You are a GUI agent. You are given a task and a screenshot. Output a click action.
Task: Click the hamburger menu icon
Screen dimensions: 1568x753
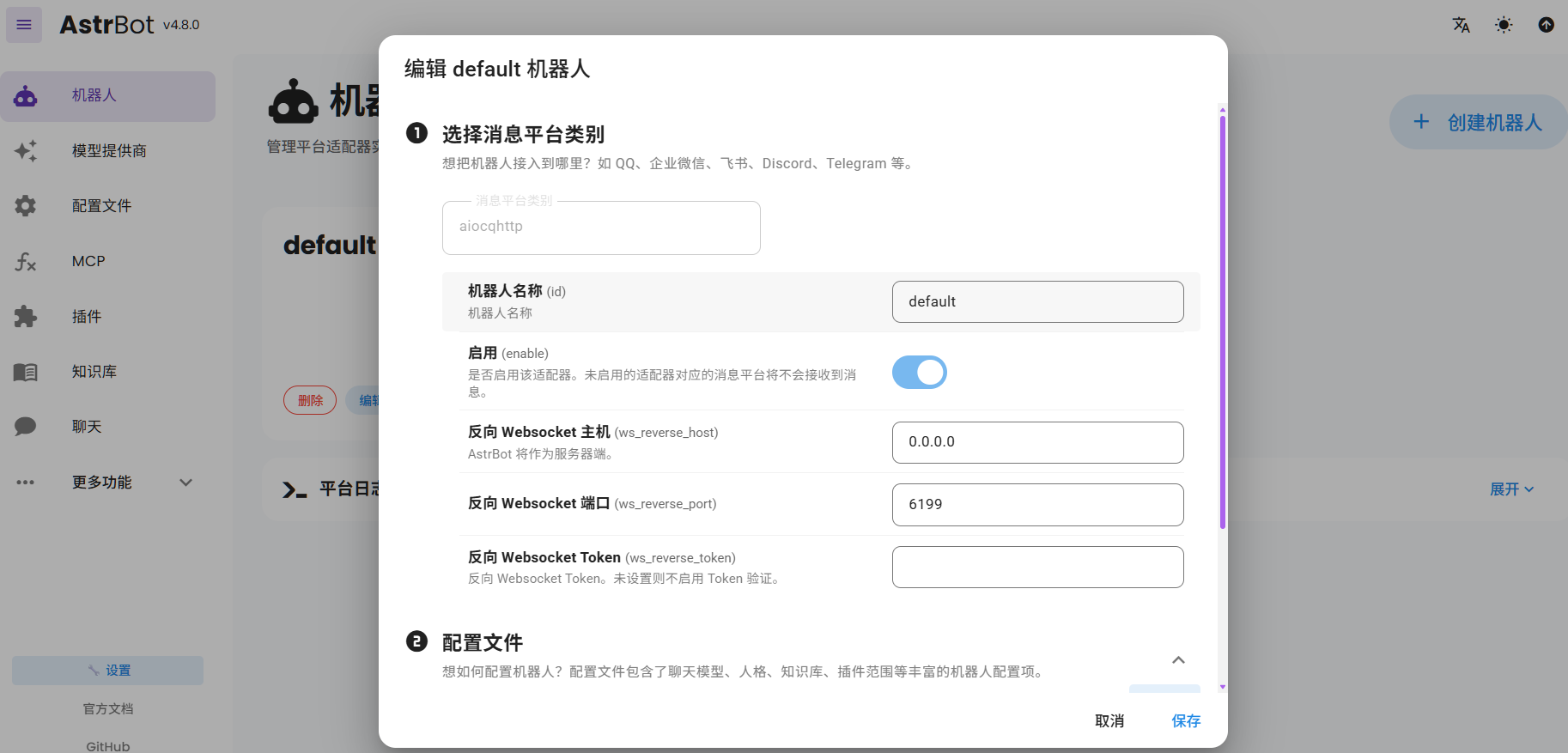(24, 25)
